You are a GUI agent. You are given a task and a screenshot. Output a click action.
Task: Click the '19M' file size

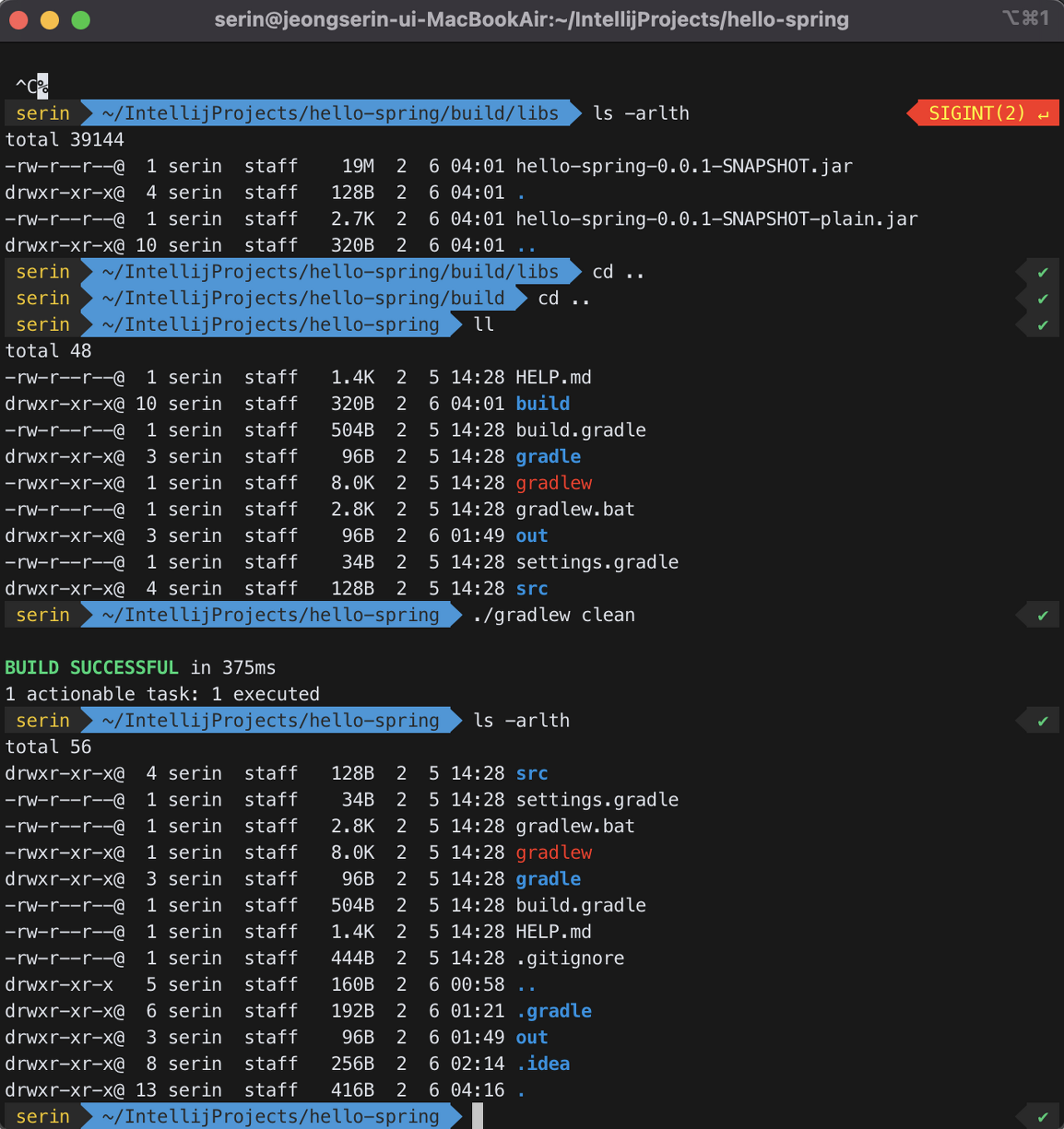pyautogui.click(x=358, y=166)
